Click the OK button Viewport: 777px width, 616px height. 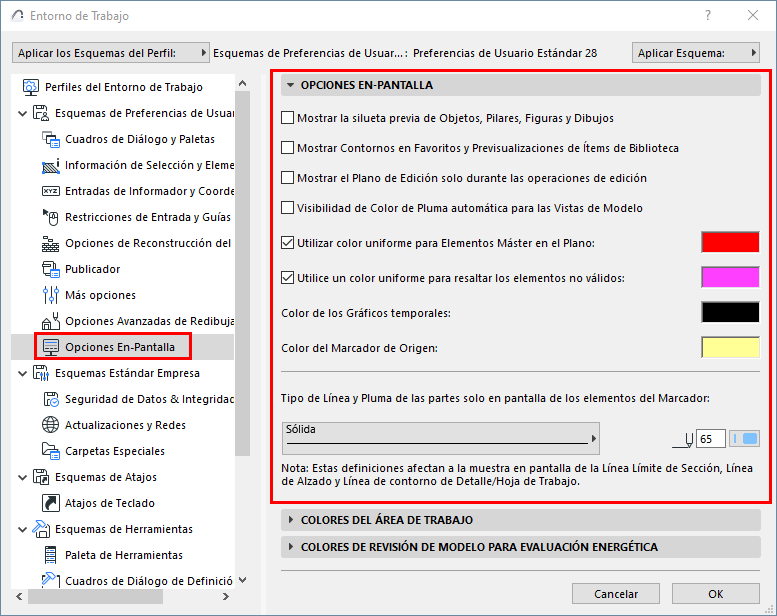pyautogui.click(x=716, y=594)
